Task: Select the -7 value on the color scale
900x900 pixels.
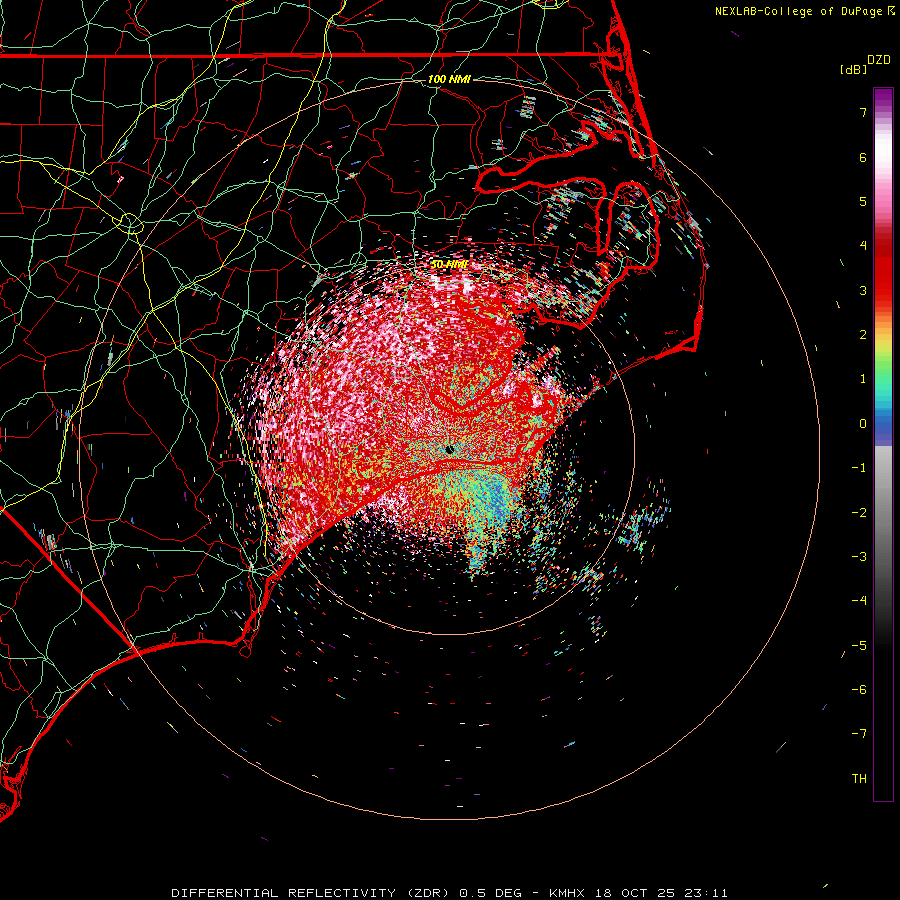Action: 859,734
